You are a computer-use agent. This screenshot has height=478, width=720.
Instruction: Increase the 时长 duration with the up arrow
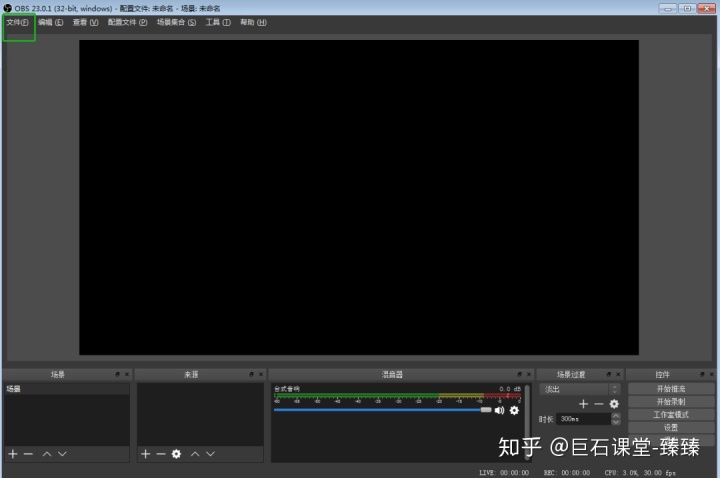coord(616,416)
